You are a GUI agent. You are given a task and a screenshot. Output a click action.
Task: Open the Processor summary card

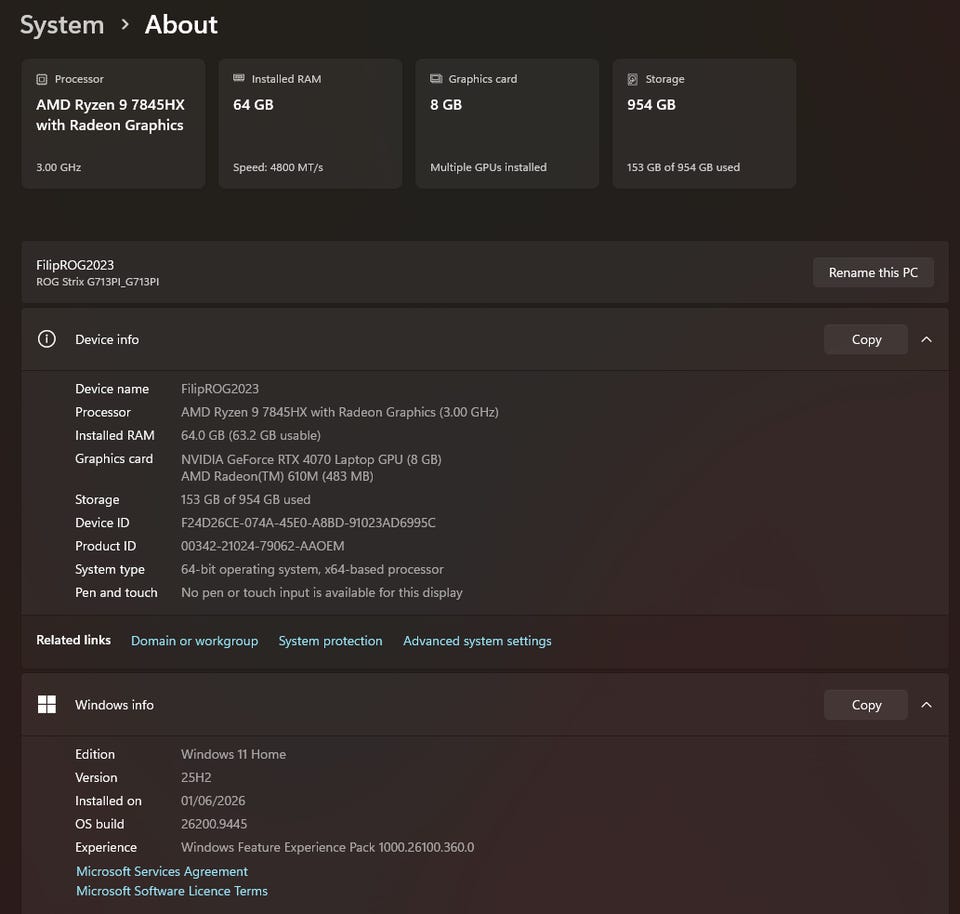(x=113, y=124)
